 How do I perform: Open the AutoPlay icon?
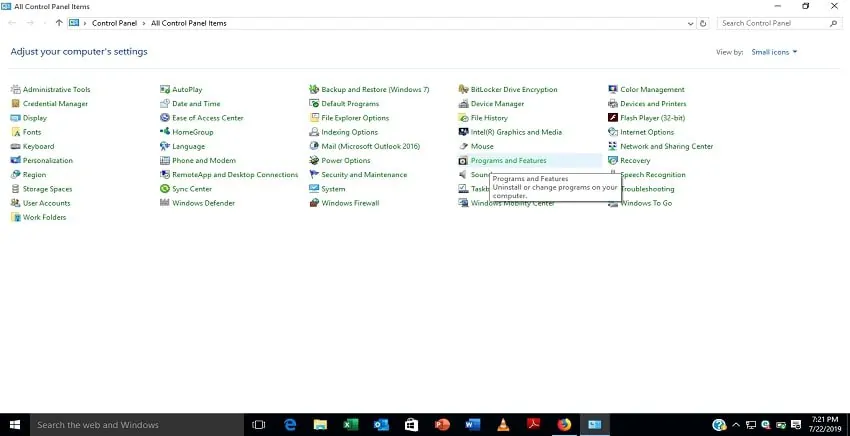click(x=165, y=89)
